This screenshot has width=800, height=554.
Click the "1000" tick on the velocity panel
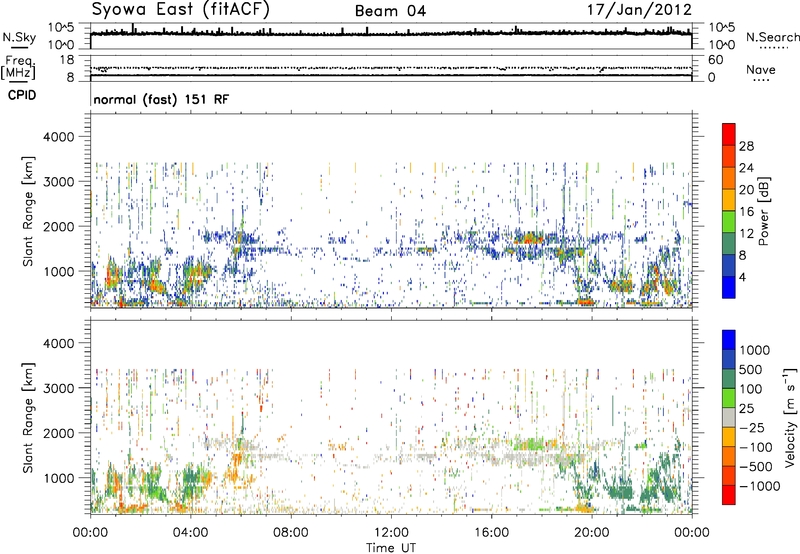pos(58,478)
